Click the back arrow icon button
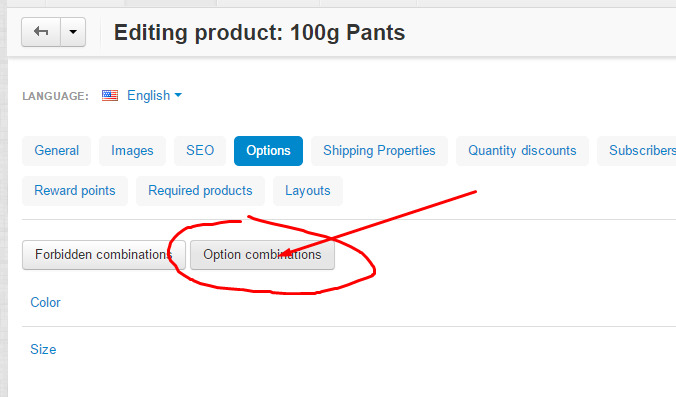The image size is (676, 397). click(x=41, y=32)
